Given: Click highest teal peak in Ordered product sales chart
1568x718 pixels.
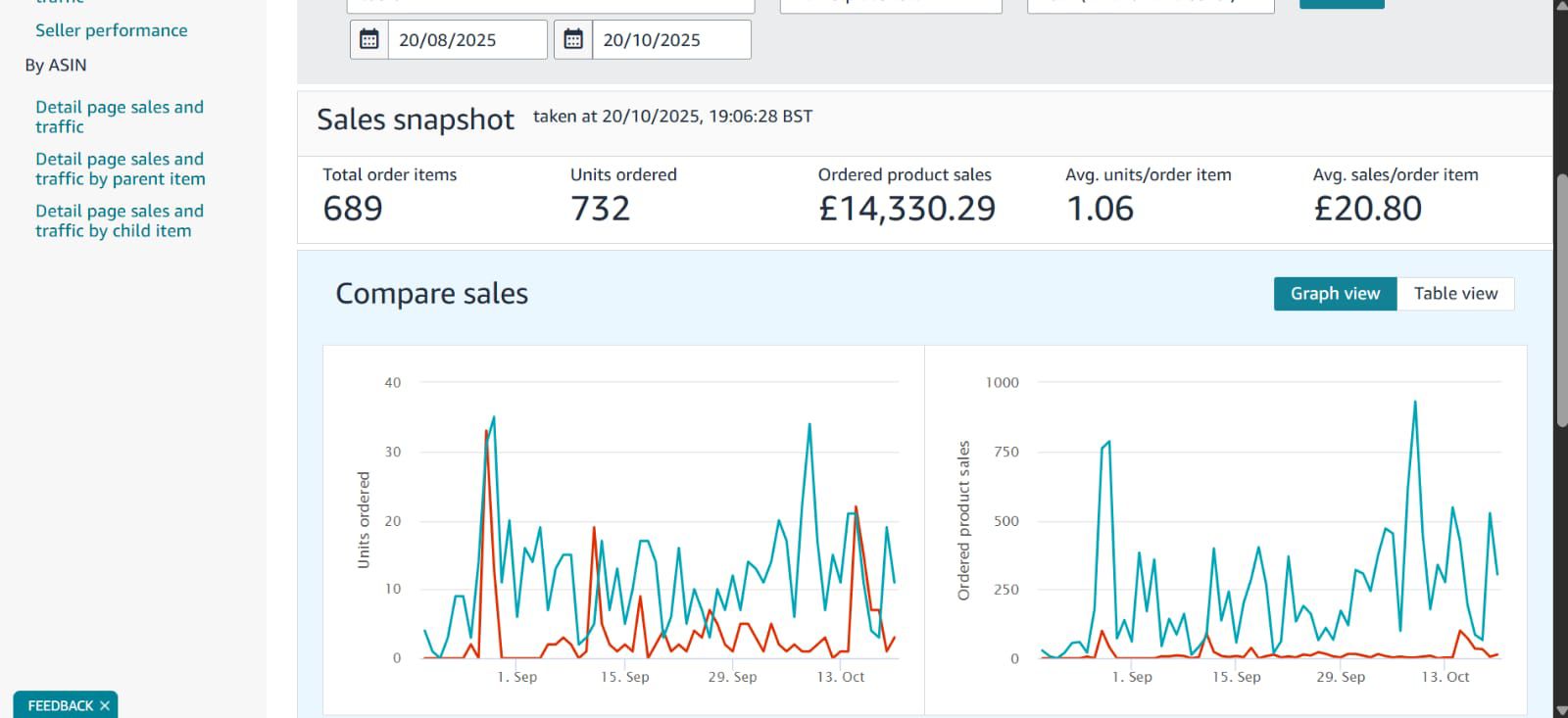Looking at the screenshot, I should (x=1415, y=403).
